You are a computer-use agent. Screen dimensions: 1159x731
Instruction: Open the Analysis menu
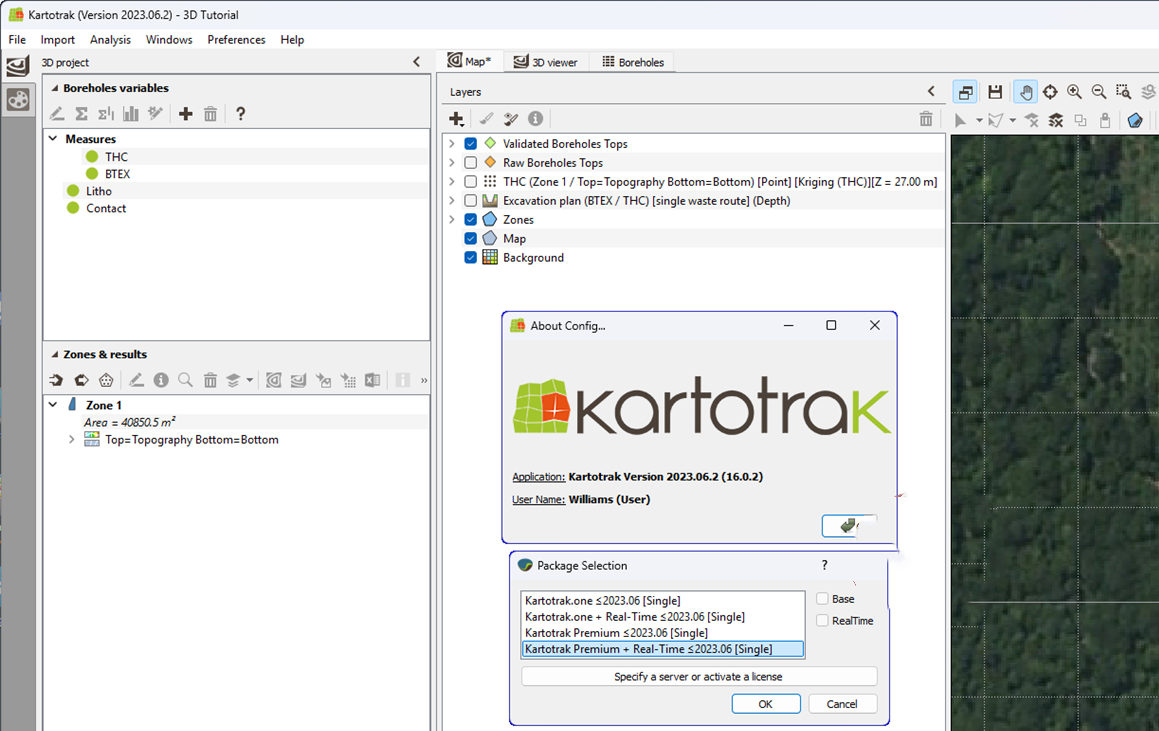pos(110,40)
